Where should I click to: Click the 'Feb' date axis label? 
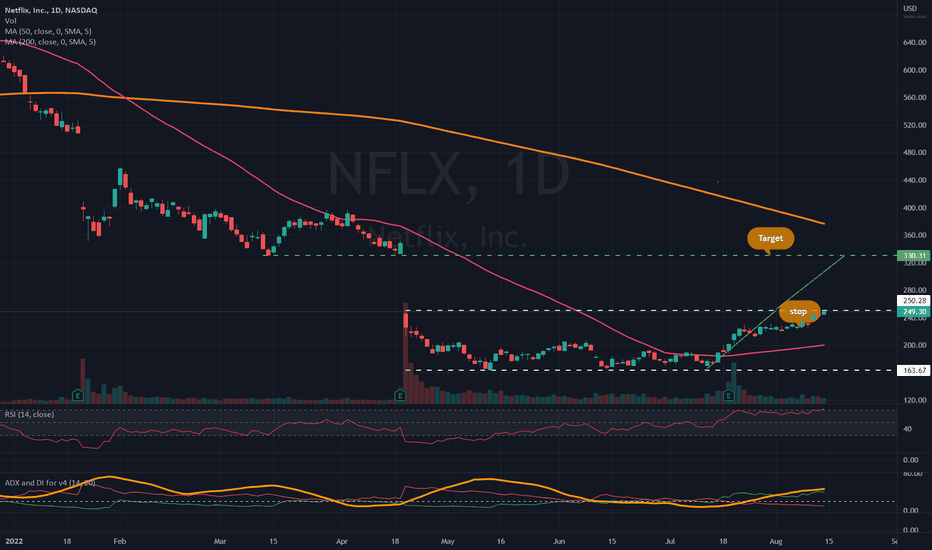pos(119,542)
